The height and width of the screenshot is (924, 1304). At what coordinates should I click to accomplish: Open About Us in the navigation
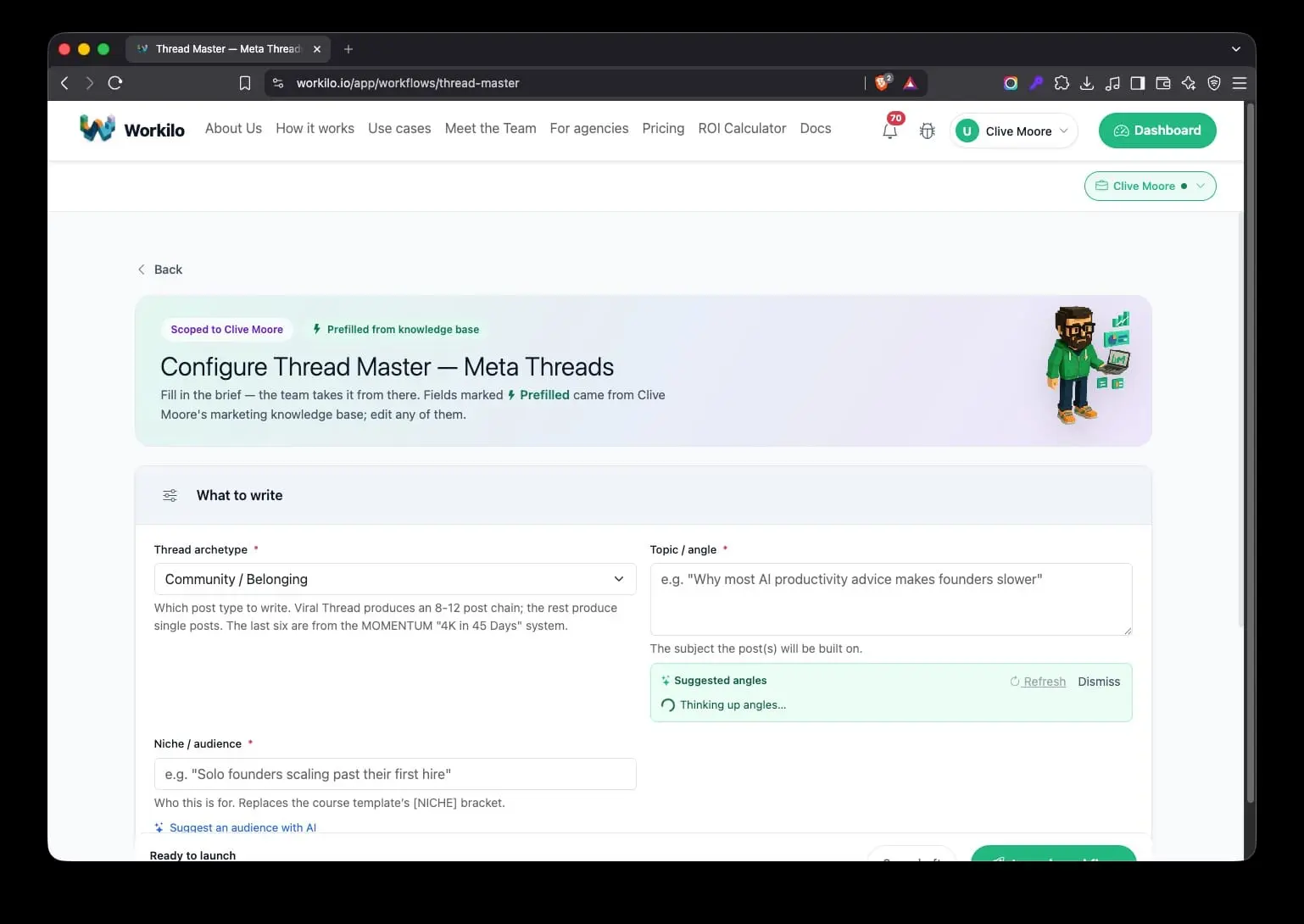tap(233, 128)
